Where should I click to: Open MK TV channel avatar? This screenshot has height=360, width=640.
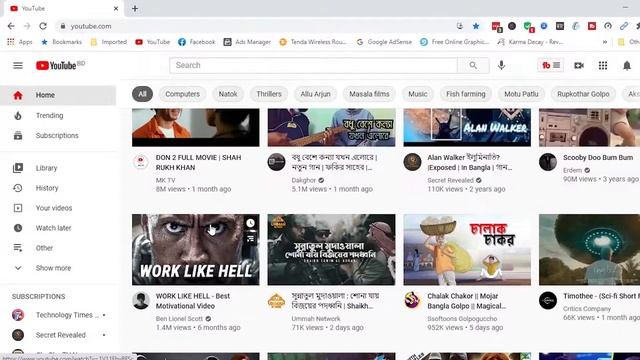[x=141, y=162]
